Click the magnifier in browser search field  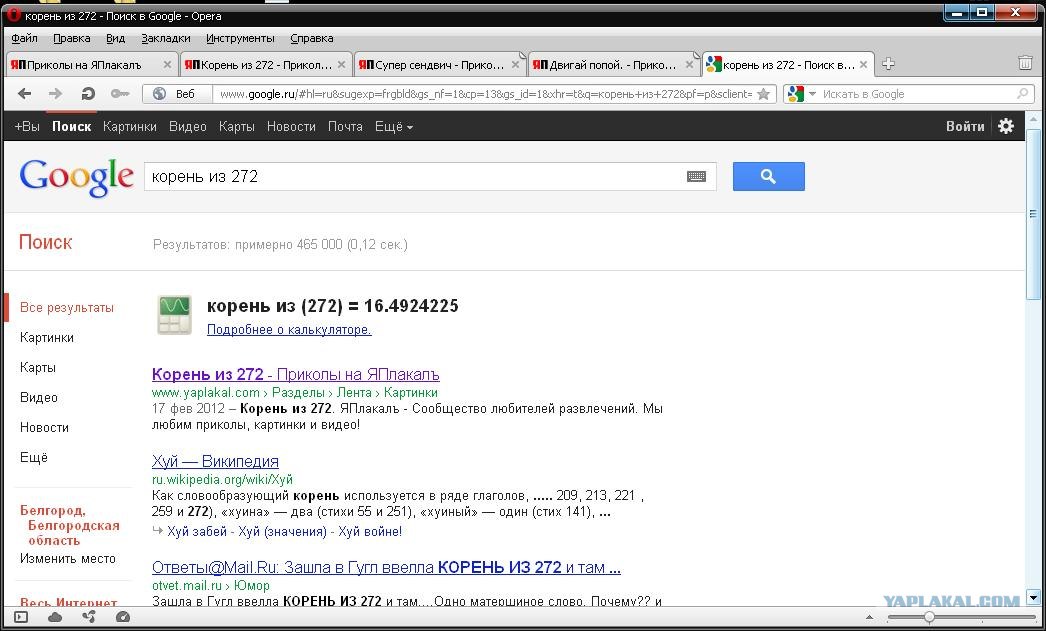pos(1022,94)
